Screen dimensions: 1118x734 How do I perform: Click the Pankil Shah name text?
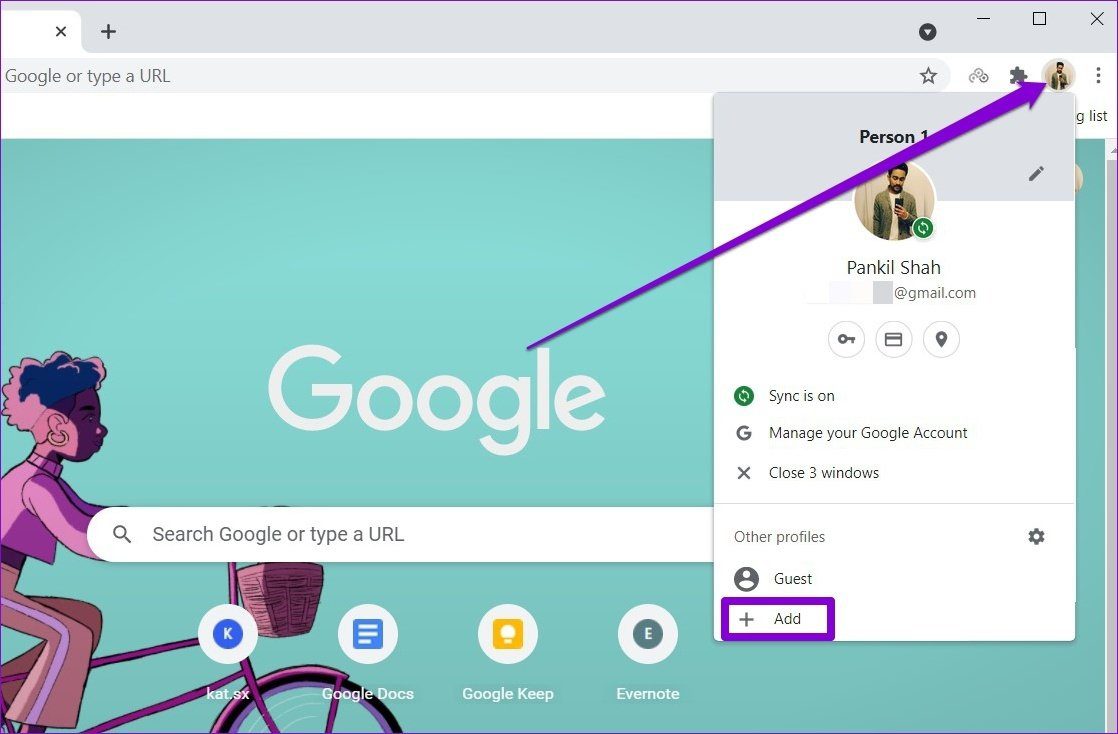pos(893,267)
